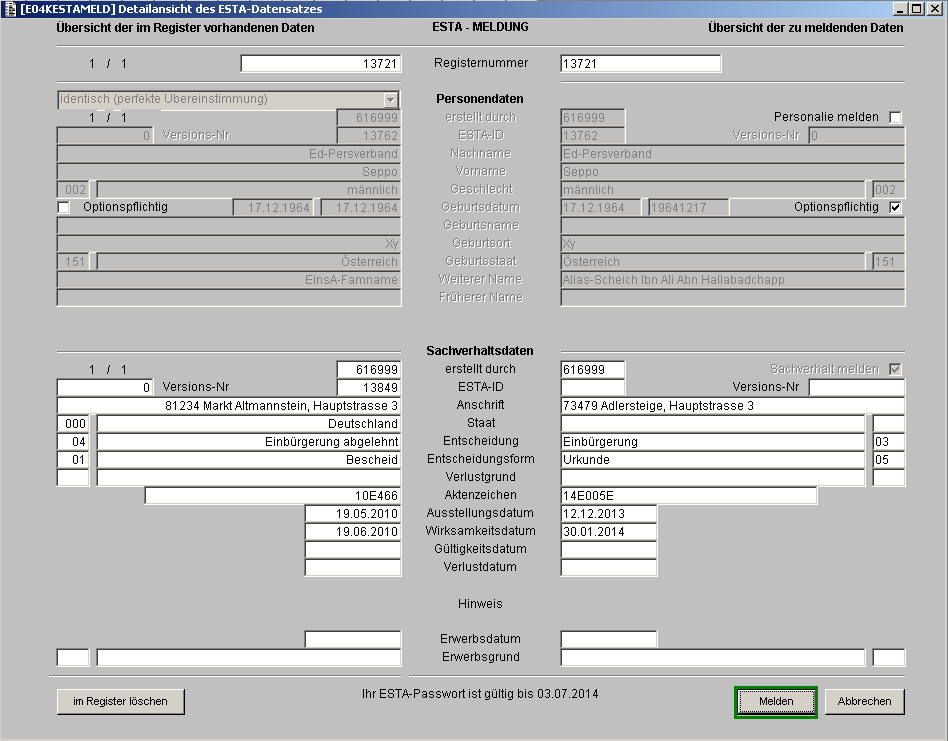Click the application icon in the title bar

coord(9,8)
